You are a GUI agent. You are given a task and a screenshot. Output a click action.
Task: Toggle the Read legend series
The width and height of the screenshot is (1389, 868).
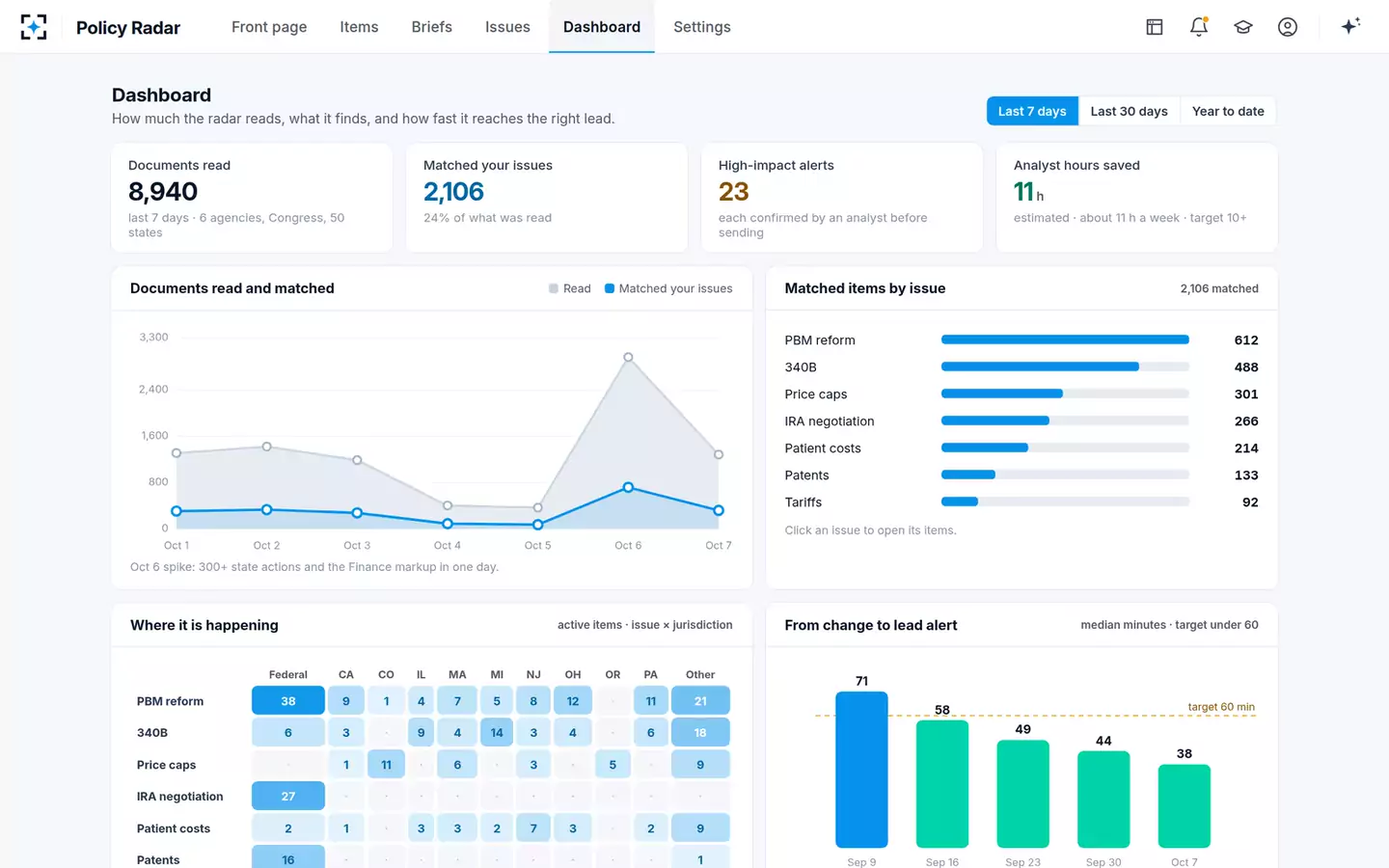tap(569, 288)
